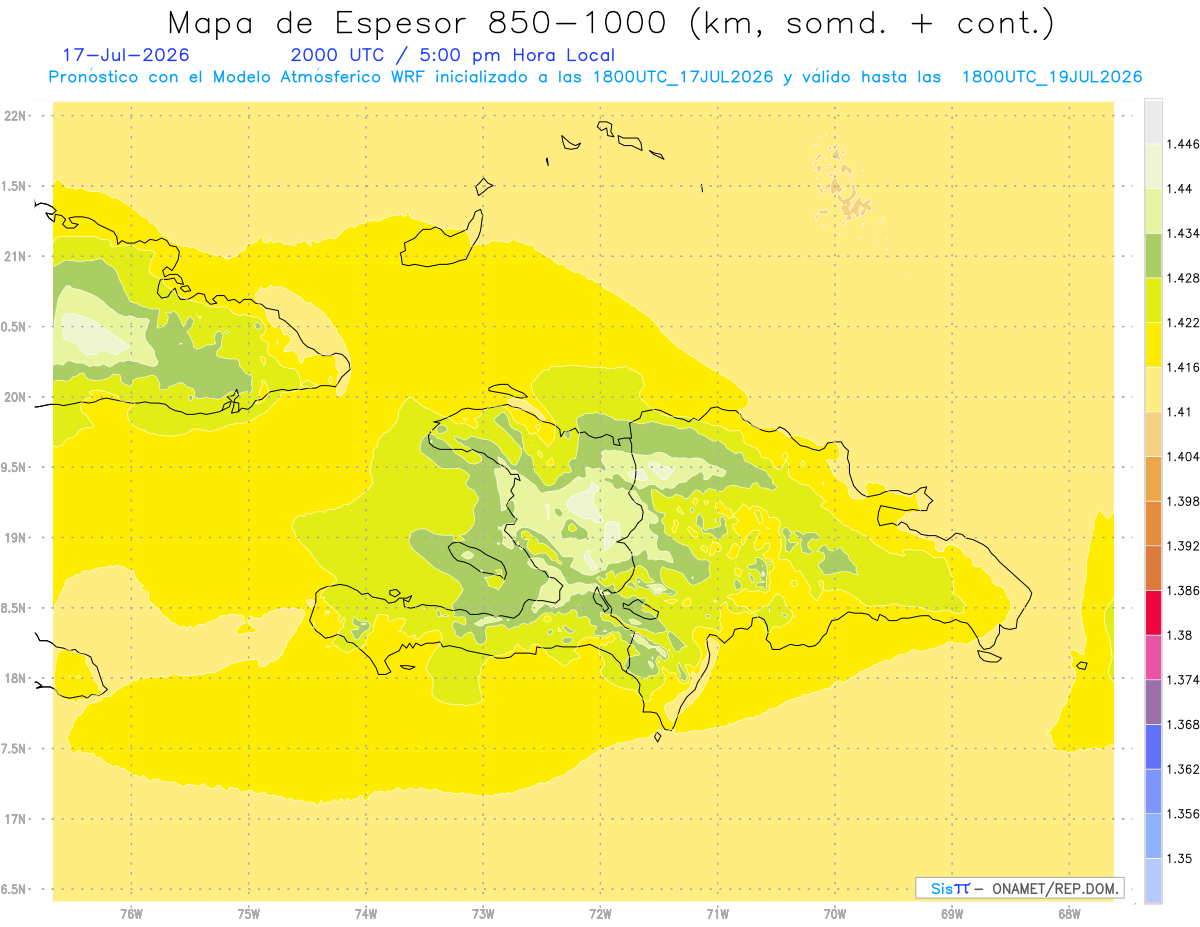
Task: Pick the pink 1.374–1.38 colorbar swatch
Action: pyautogui.click(x=1153, y=657)
